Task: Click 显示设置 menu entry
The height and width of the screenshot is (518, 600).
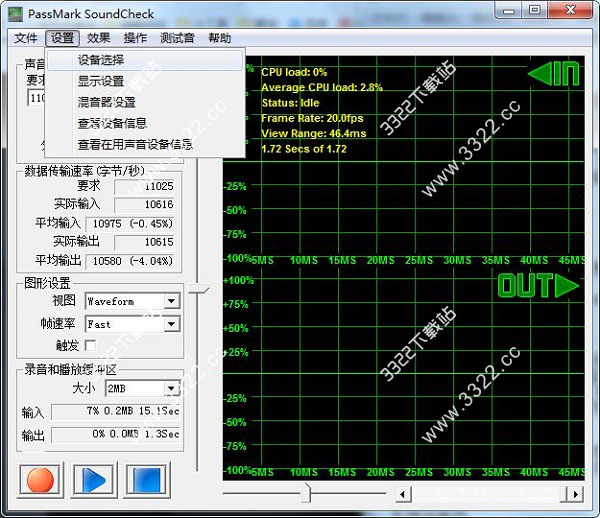Action: [x=101, y=82]
